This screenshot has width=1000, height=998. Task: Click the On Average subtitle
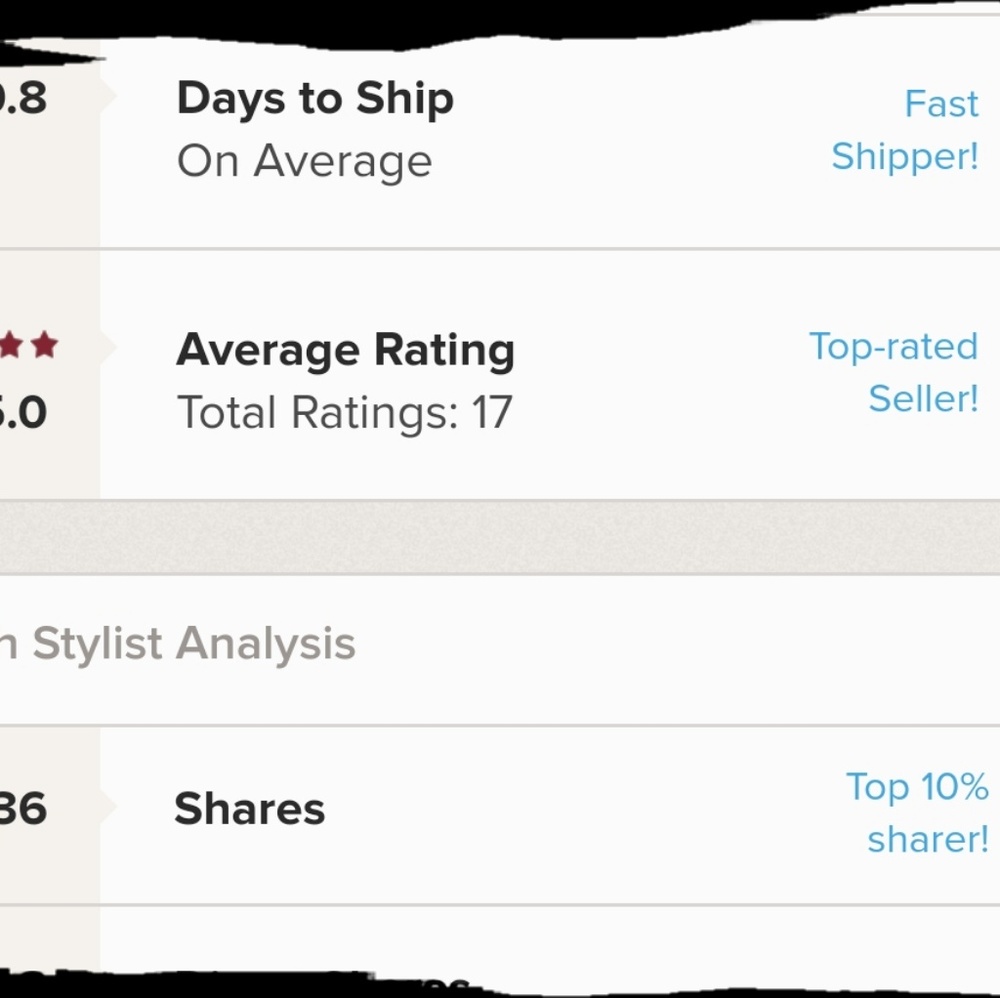coord(304,161)
